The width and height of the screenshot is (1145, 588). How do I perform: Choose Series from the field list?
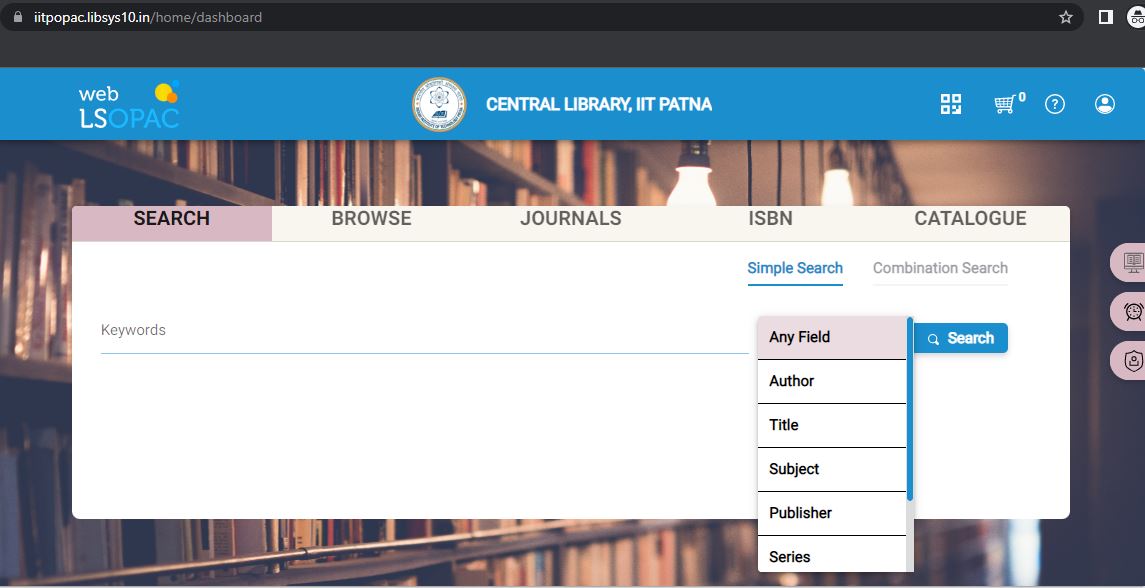coord(832,554)
